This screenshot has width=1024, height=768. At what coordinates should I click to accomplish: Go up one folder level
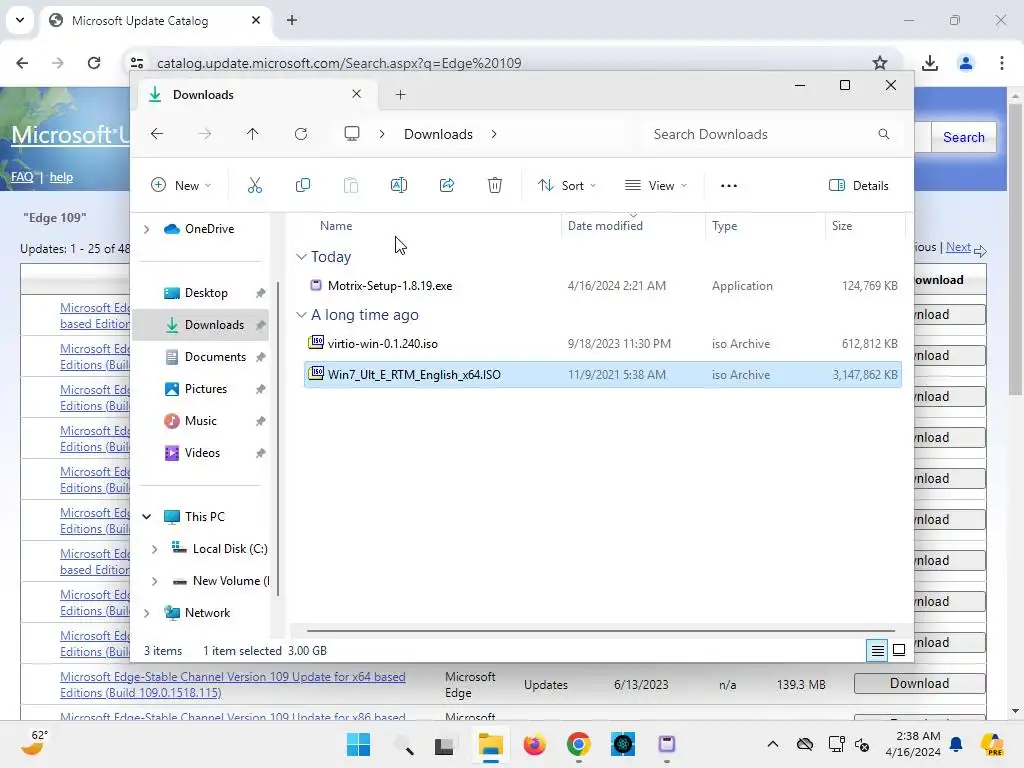[253, 134]
